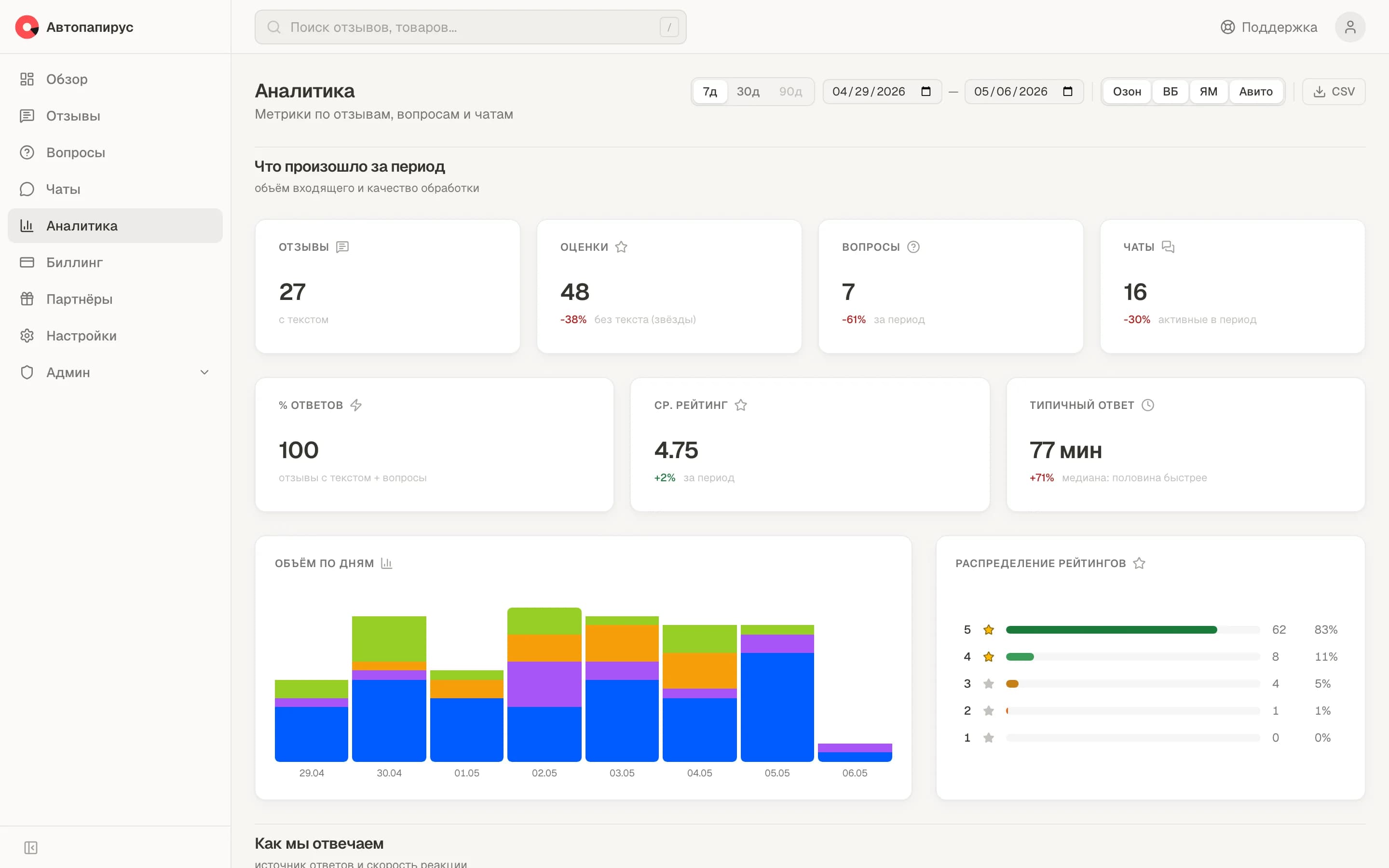Click the Поддержка lifebuoy icon

(x=1227, y=27)
